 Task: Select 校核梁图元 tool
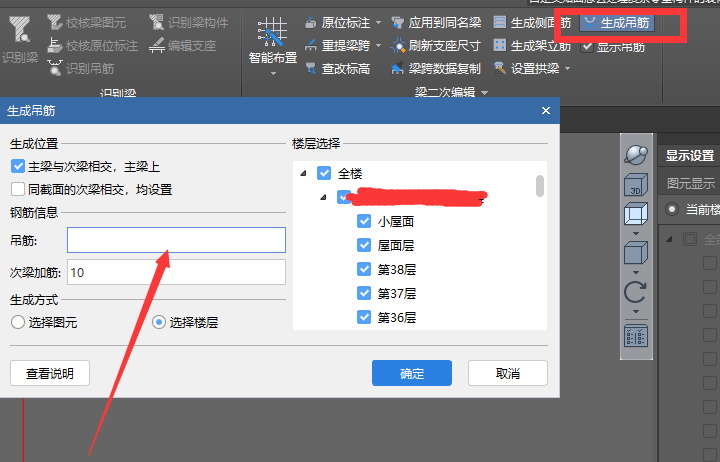[x=87, y=22]
